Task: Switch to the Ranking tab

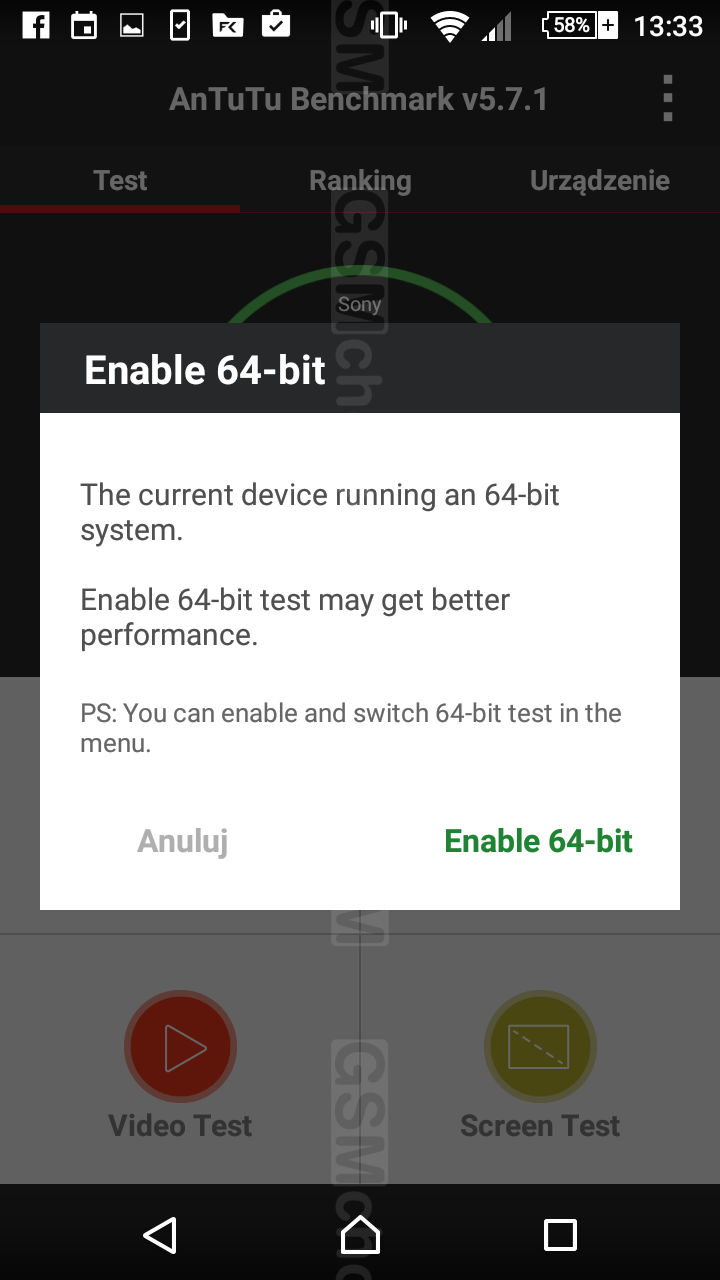Action: tap(360, 180)
